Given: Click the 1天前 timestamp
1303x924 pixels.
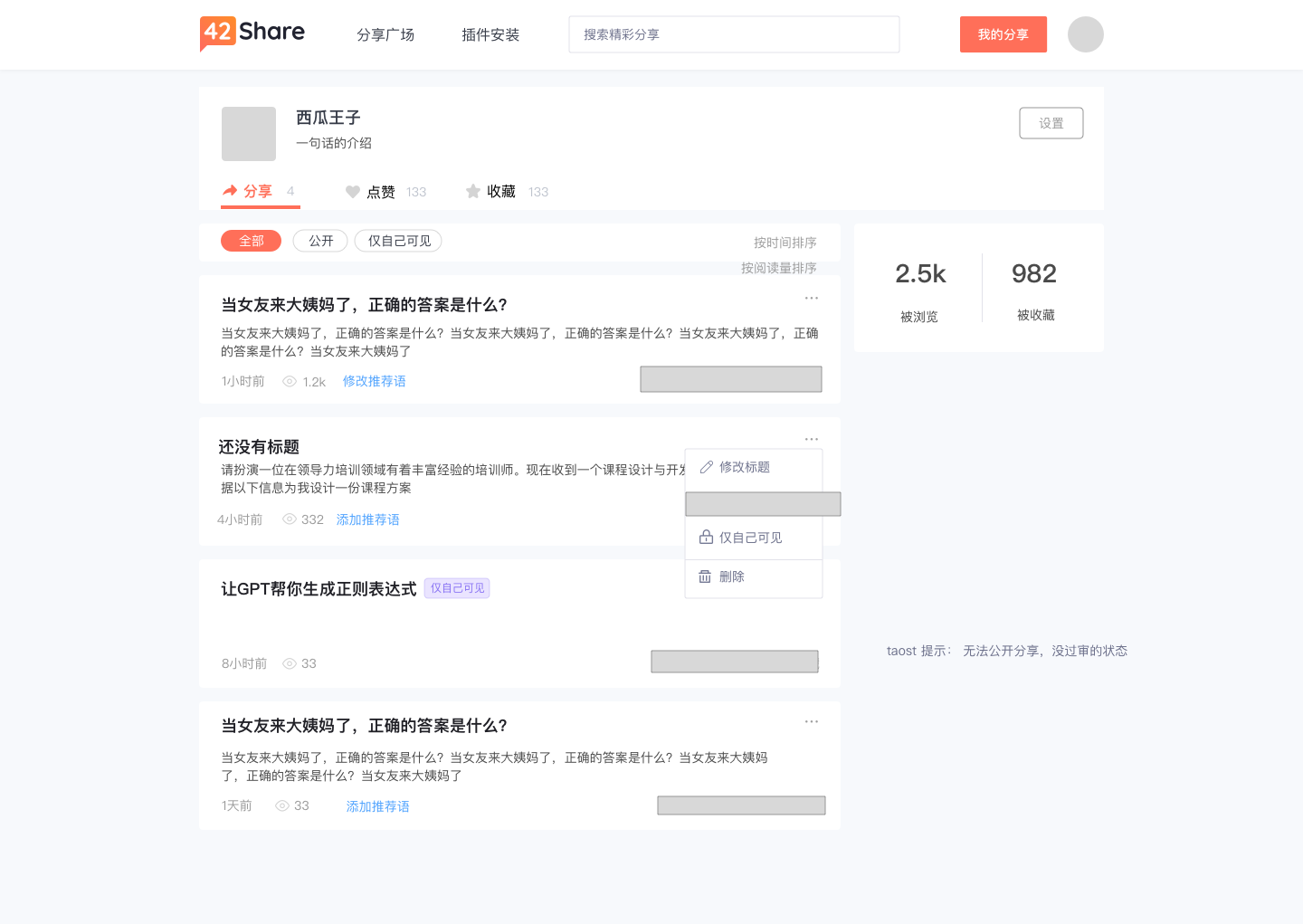Looking at the screenshot, I should [237, 805].
